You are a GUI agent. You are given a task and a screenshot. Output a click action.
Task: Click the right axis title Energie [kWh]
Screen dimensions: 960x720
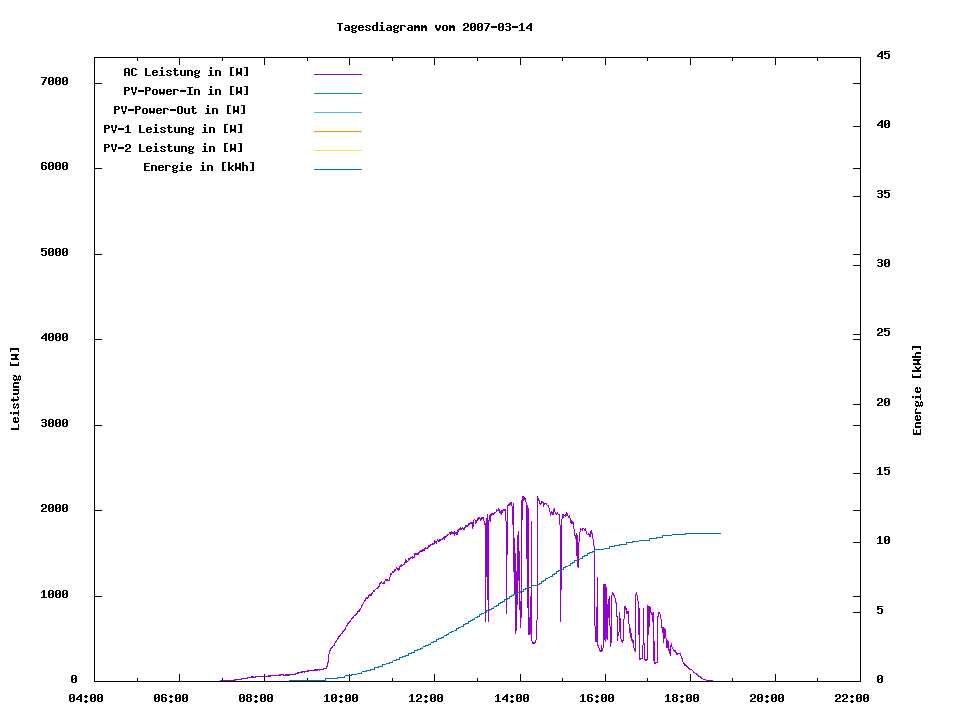click(x=918, y=390)
